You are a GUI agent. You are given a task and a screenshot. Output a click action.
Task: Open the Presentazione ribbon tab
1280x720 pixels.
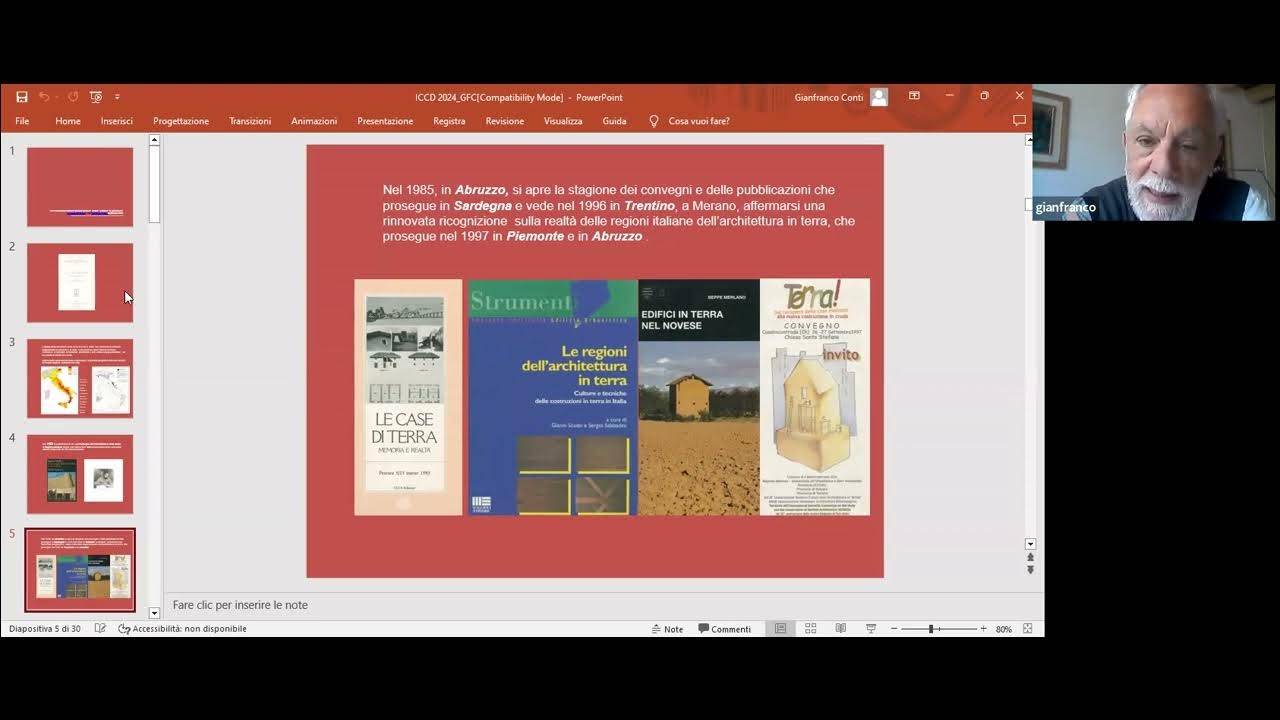(385, 121)
